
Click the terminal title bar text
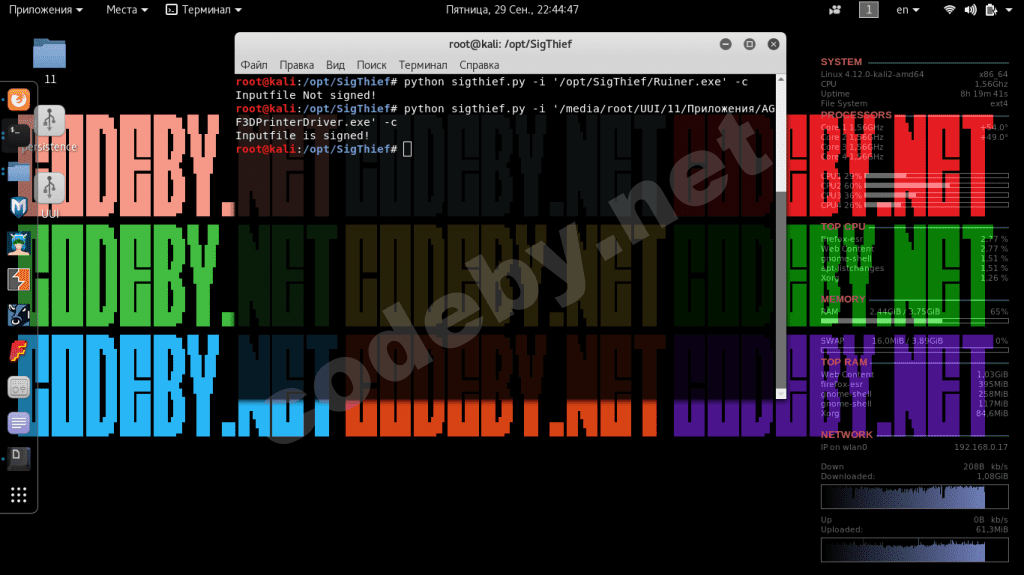(510, 44)
